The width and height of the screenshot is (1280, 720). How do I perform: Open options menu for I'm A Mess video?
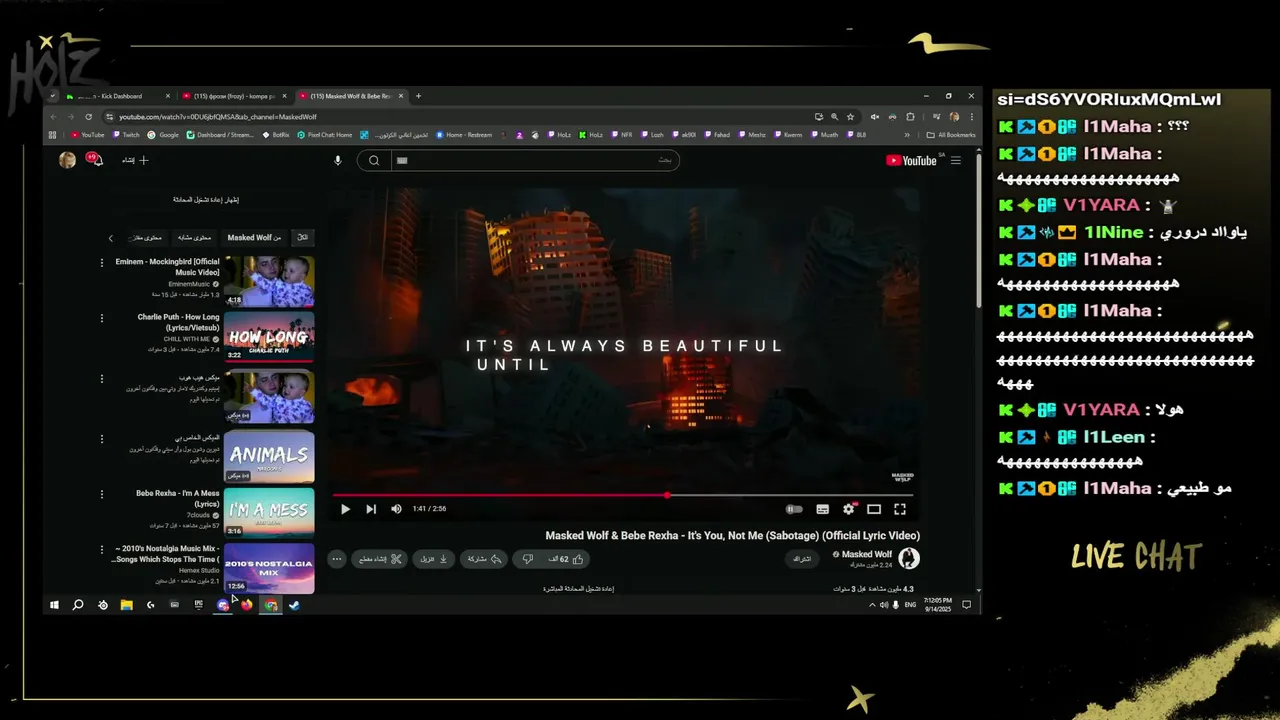tap(102, 494)
